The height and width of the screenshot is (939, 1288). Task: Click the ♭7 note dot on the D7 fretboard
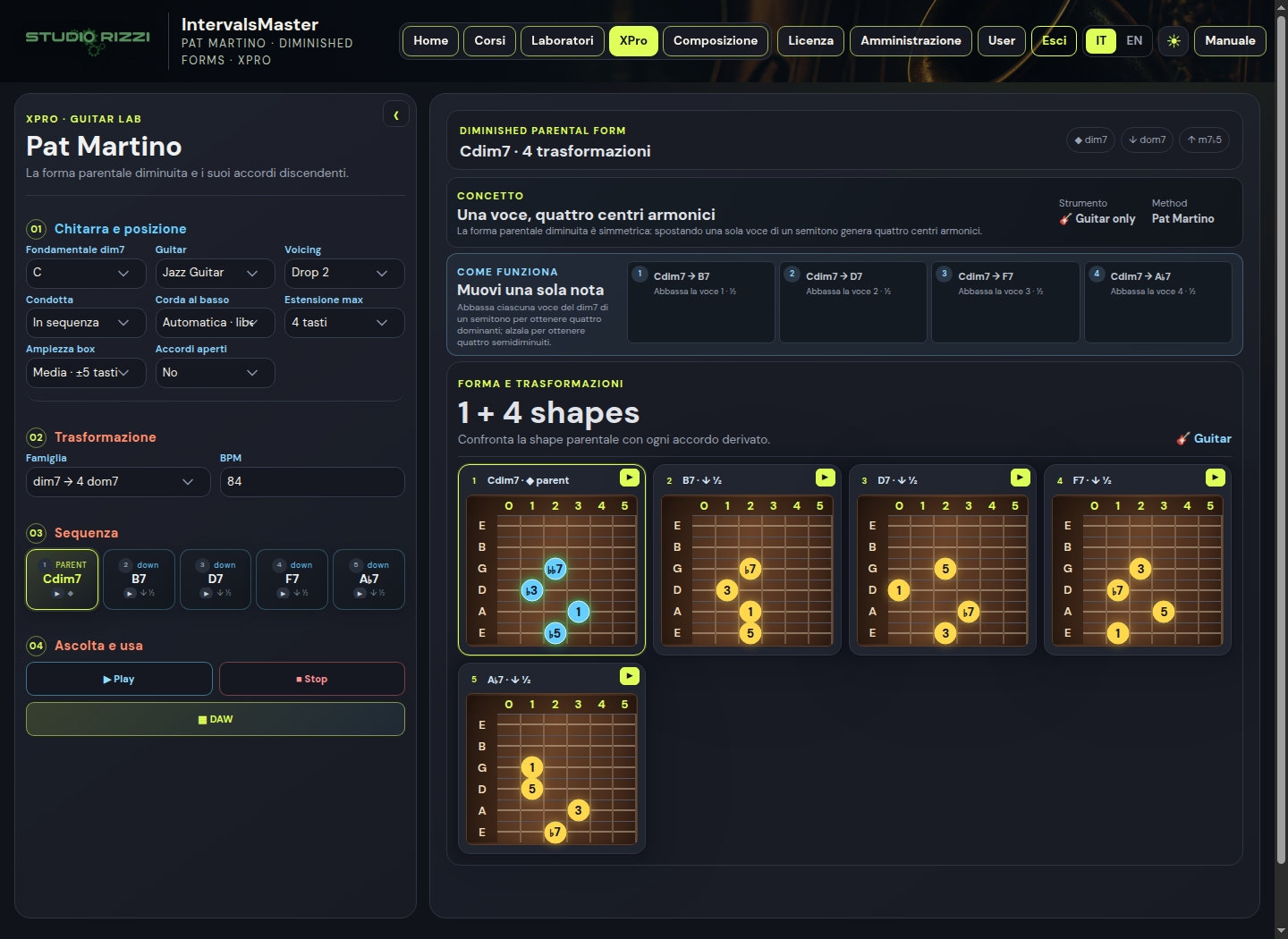tap(969, 612)
